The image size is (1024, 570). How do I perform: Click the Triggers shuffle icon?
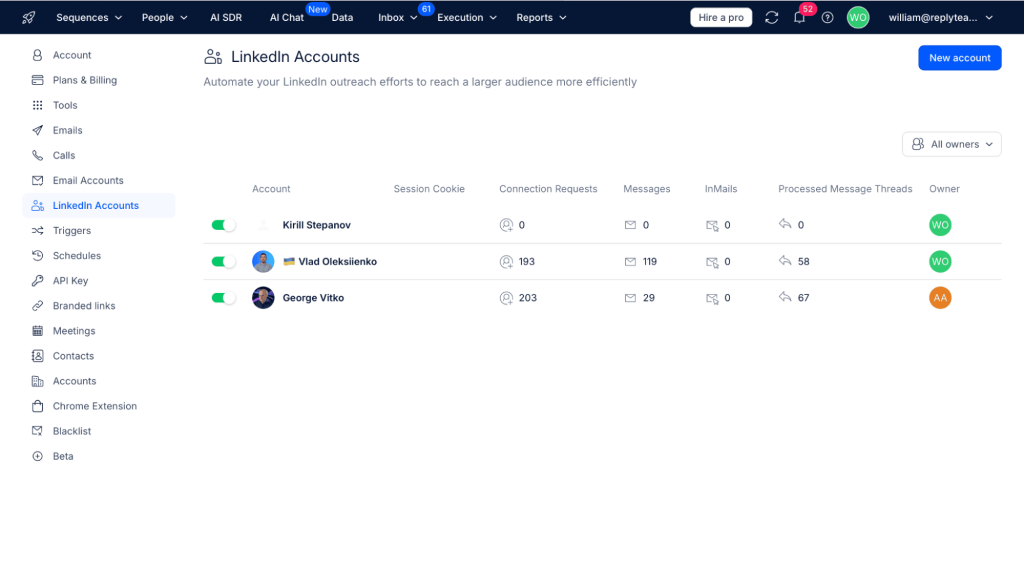pos(37,230)
